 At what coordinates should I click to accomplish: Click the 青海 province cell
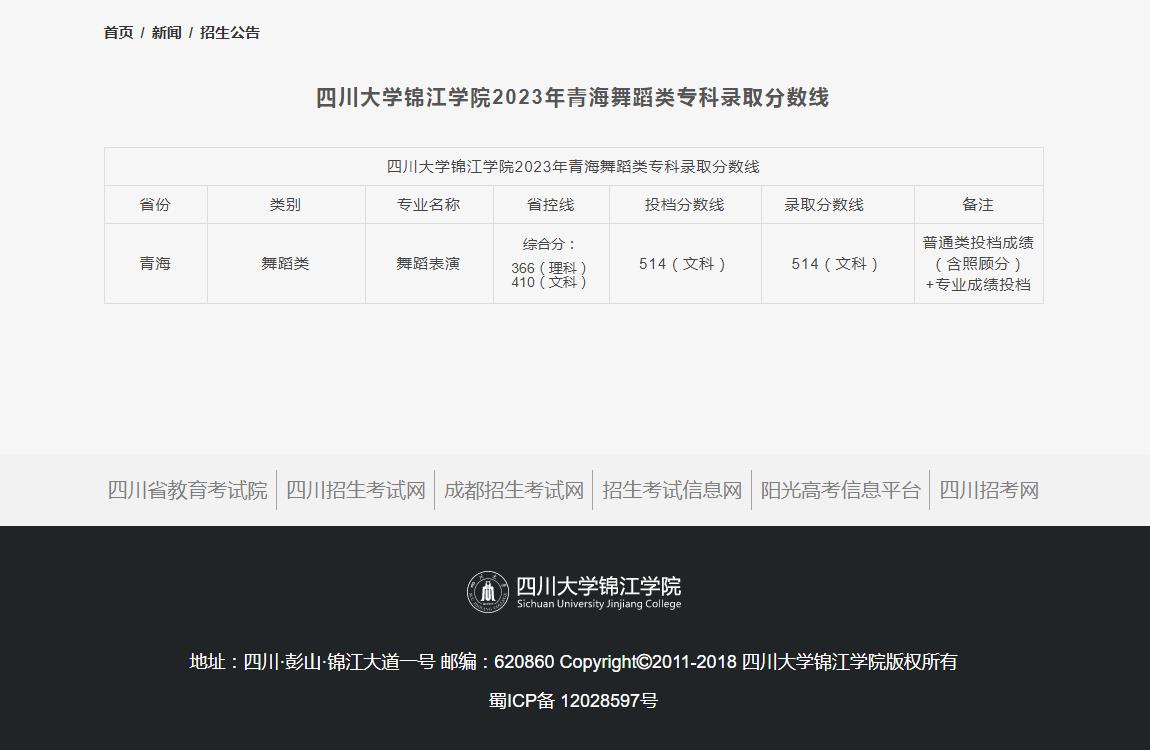pos(155,263)
